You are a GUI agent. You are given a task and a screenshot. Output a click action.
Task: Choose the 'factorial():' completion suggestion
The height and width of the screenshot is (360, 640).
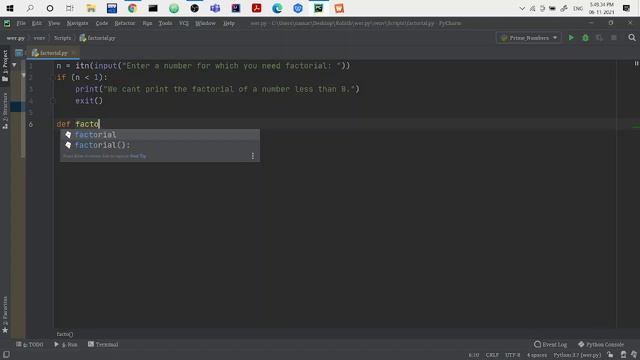click(160, 145)
